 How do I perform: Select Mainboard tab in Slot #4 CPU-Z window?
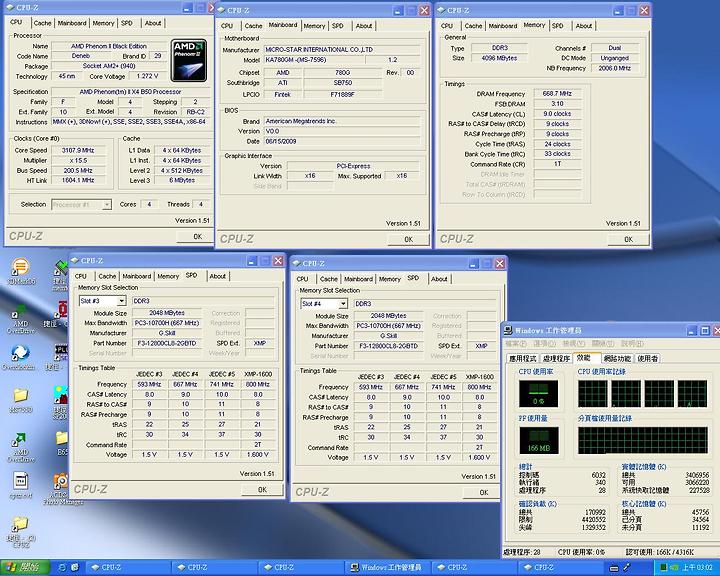358,279
